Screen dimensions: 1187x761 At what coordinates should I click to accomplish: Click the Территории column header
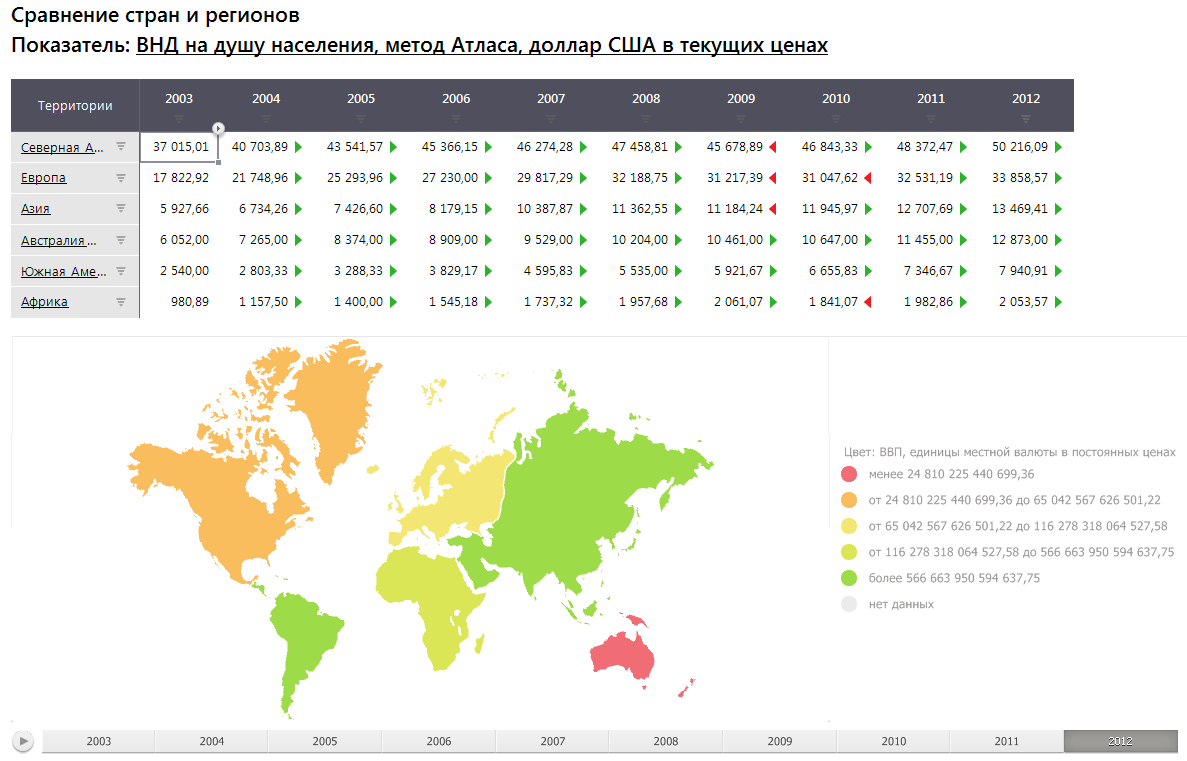pyautogui.click(x=75, y=105)
